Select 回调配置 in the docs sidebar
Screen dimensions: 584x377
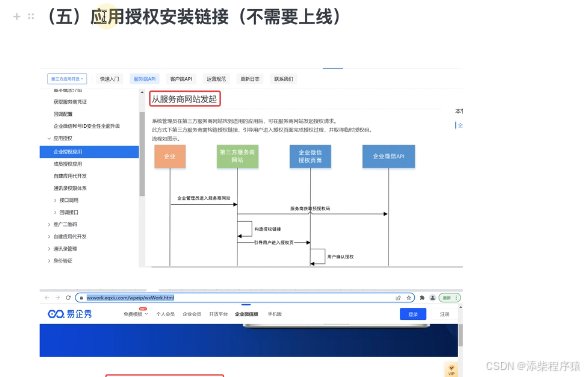point(63,114)
